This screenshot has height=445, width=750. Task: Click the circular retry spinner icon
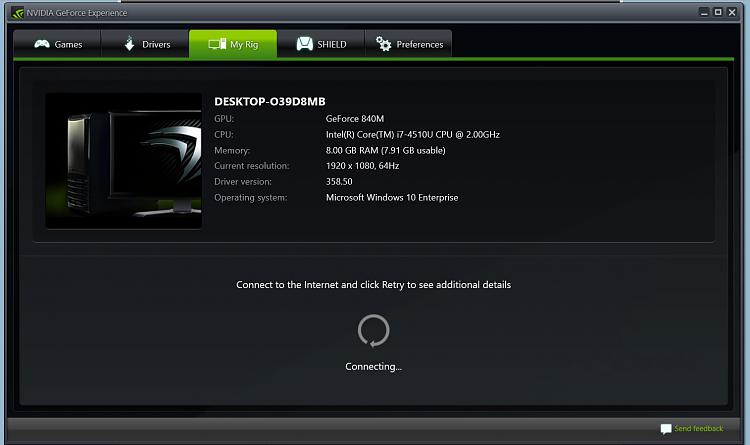click(x=373, y=330)
